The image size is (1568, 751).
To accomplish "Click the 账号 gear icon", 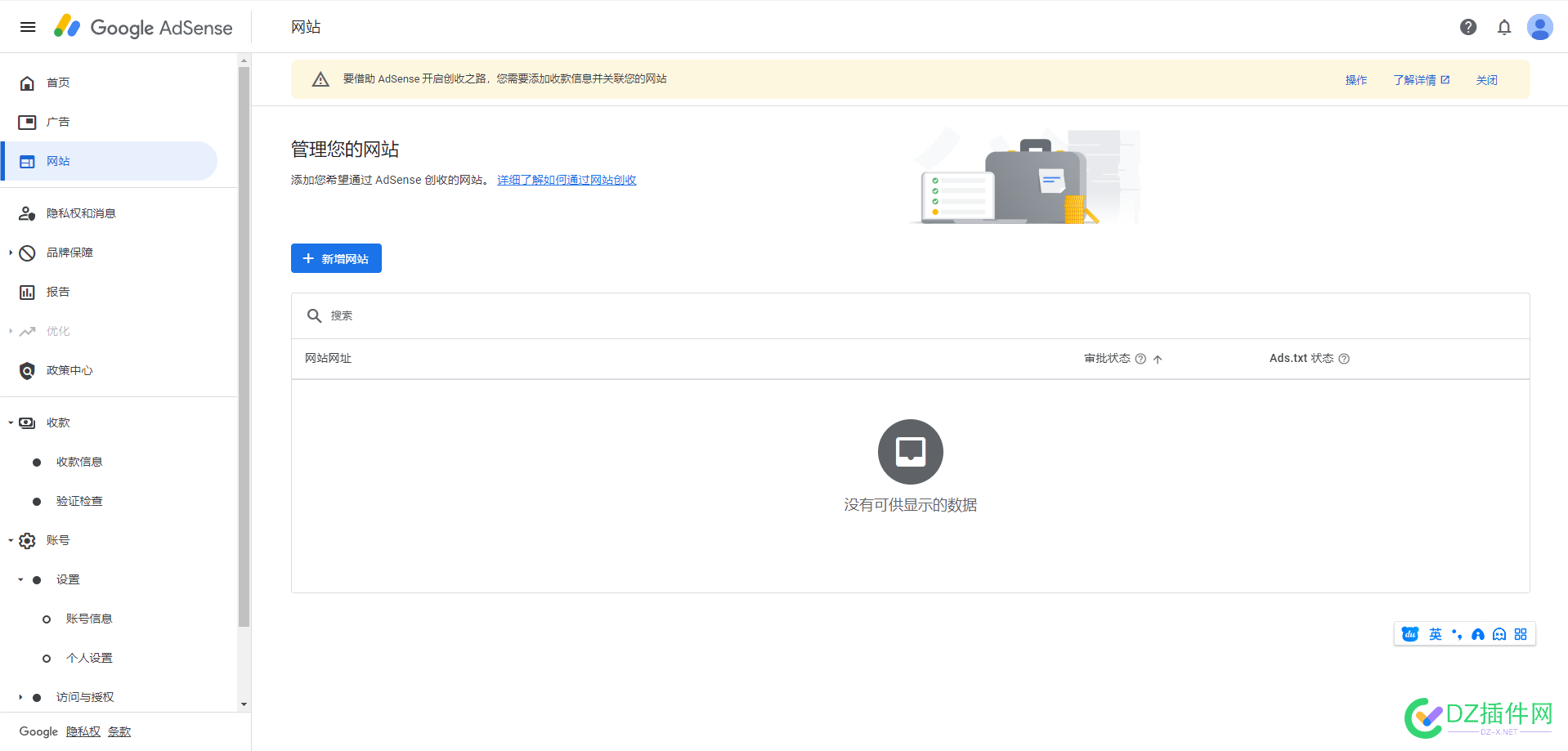I will pyautogui.click(x=27, y=540).
